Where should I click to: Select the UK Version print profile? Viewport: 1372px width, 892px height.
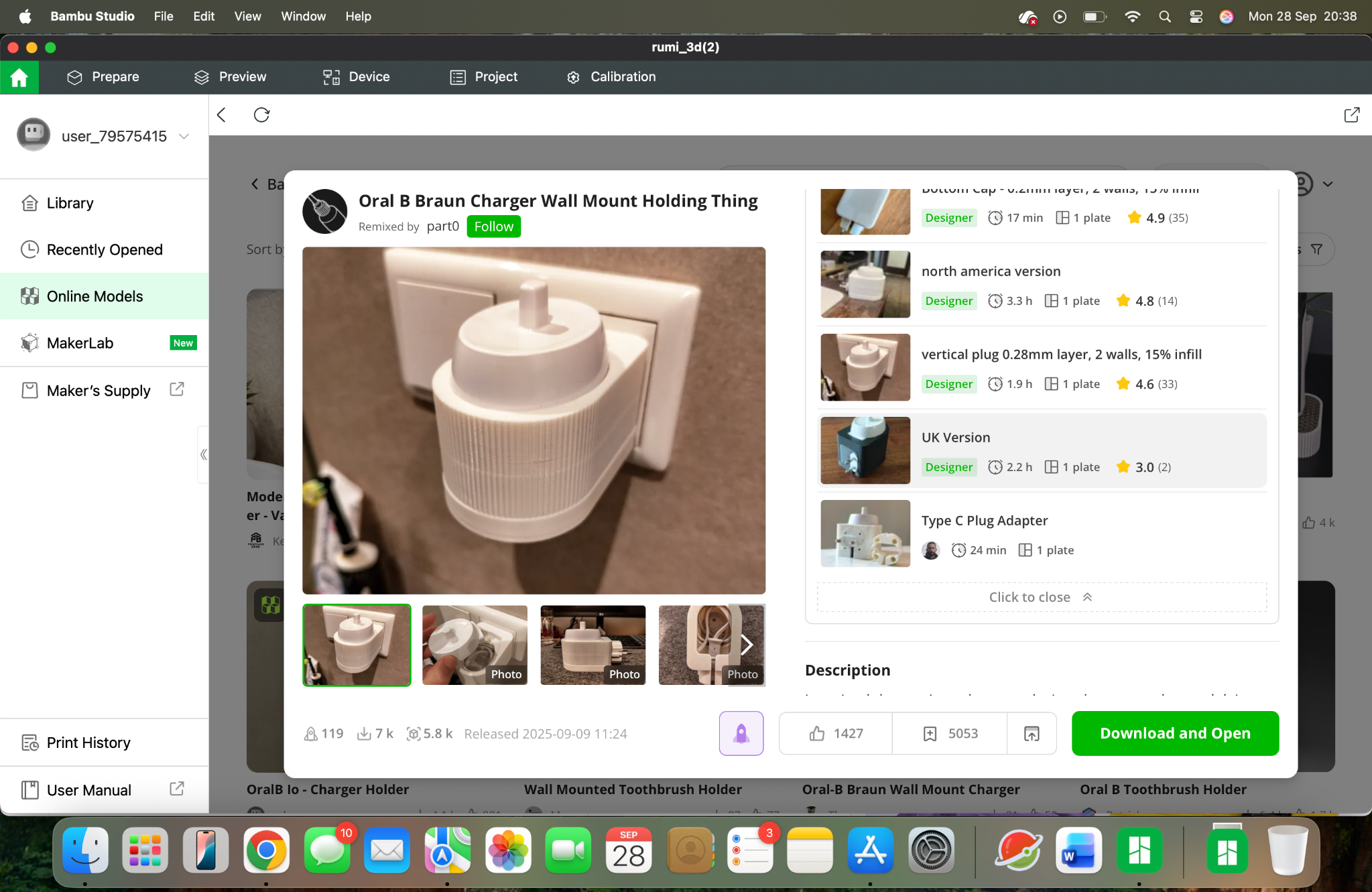[1042, 450]
